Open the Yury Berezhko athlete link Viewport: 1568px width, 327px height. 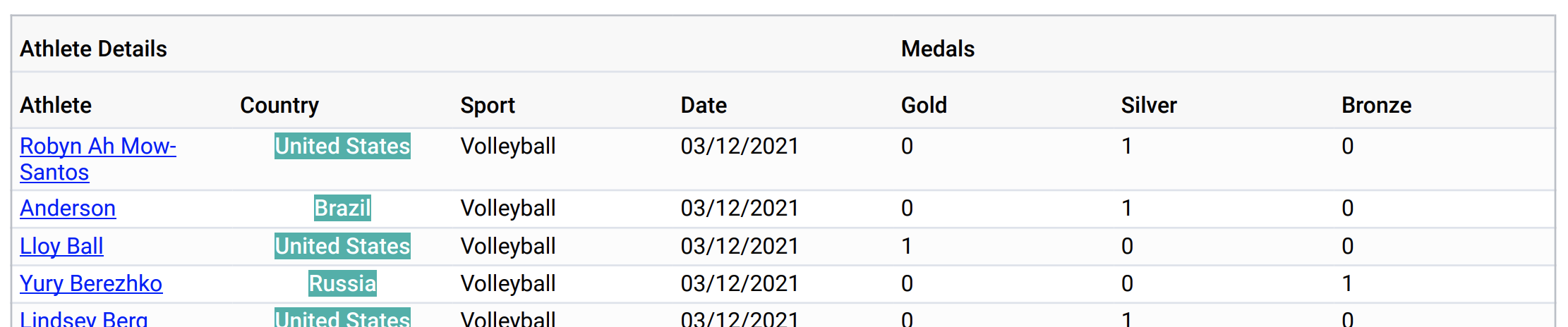pyautogui.click(x=91, y=283)
